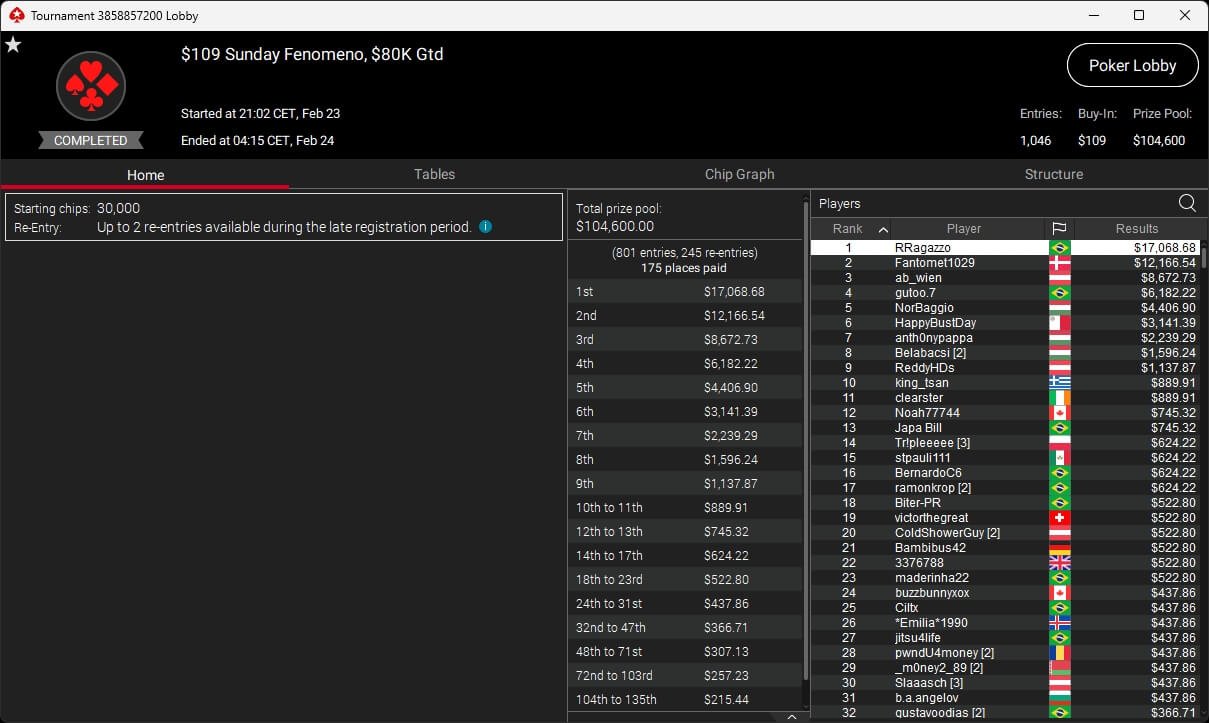Click the tournament suits logo
Image resolution: width=1209 pixels, height=723 pixels.
(91, 87)
